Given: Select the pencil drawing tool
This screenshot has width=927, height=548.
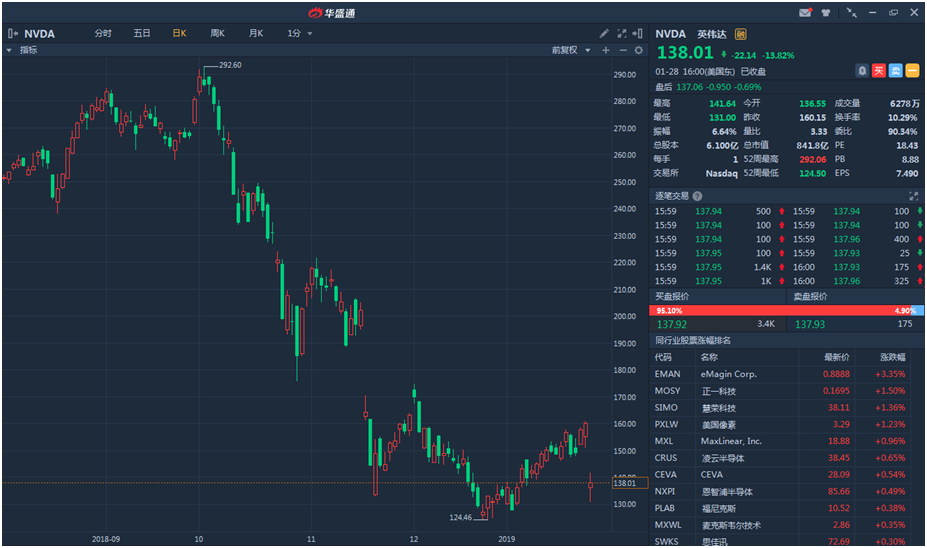Looking at the screenshot, I should (x=604, y=33).
